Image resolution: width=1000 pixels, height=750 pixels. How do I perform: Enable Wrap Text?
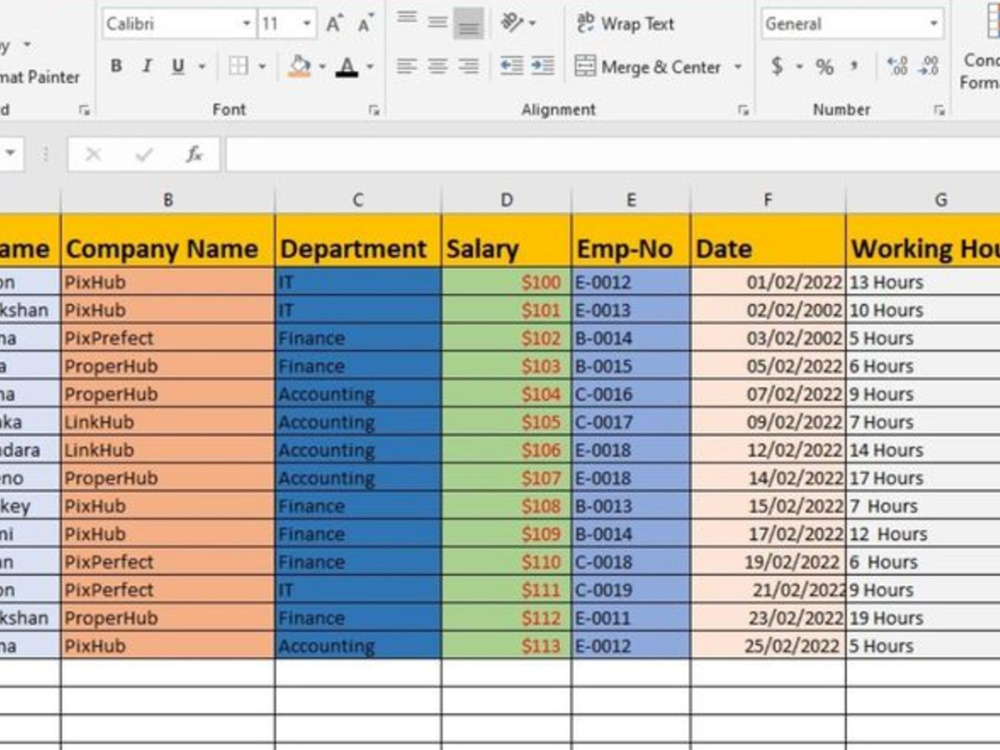coord(625,24)
